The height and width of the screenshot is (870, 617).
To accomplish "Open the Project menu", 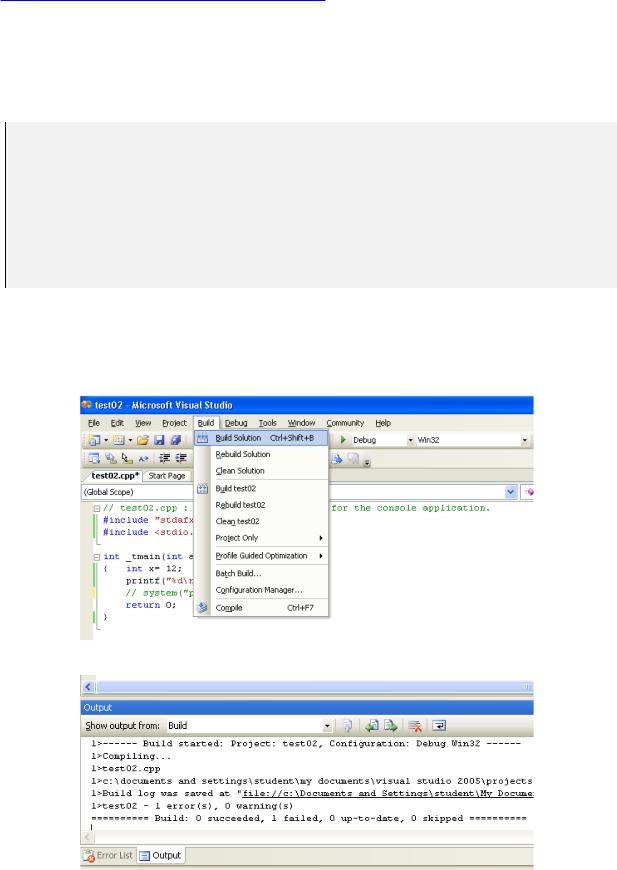I will click(174, 423).
